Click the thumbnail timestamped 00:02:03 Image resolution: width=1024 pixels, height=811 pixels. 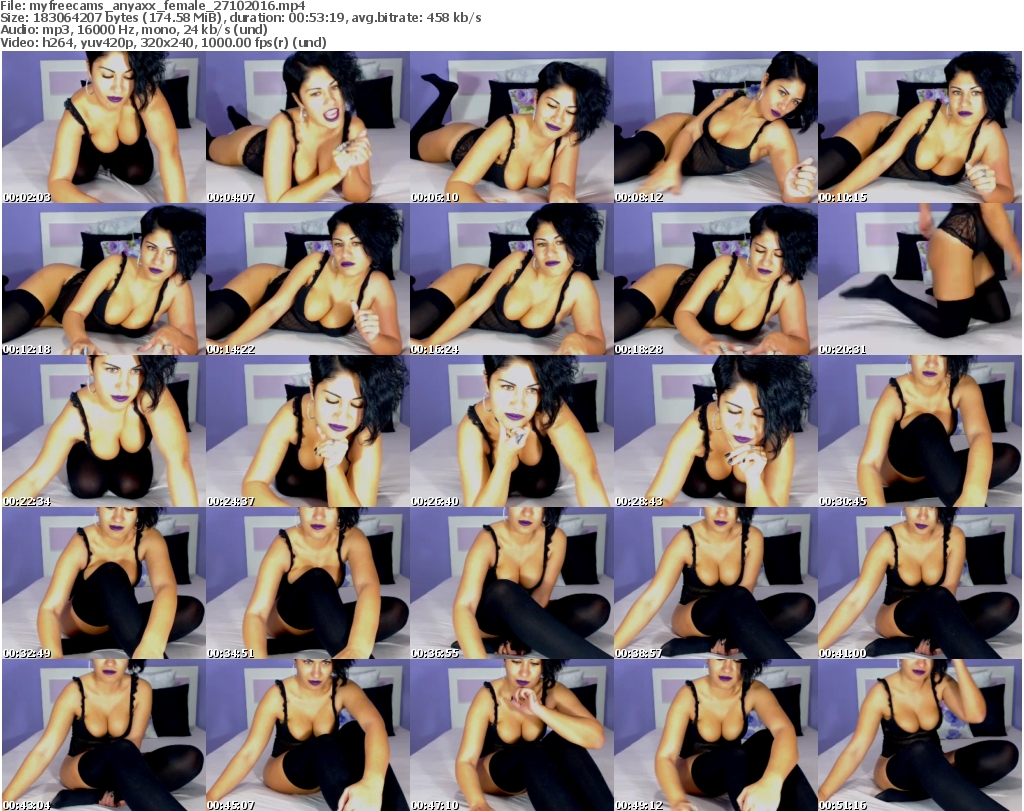(x=103, y=127)
